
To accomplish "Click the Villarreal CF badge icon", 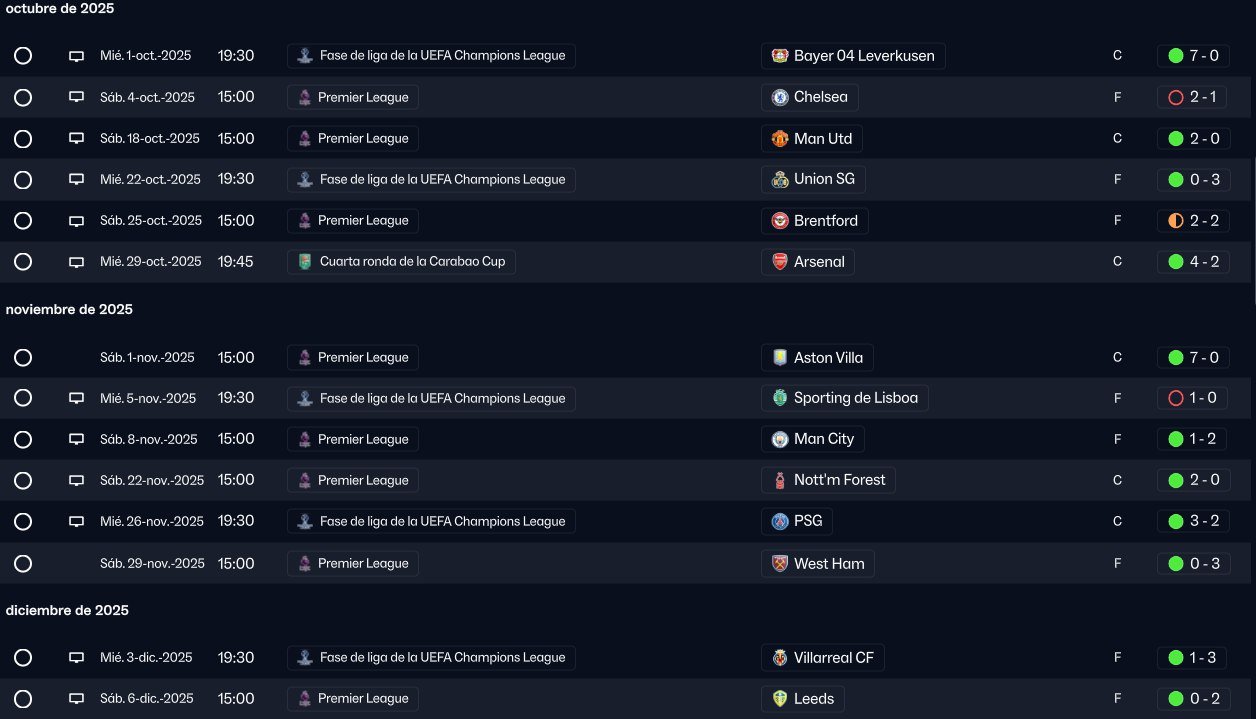I will click(x=780, y=658).
